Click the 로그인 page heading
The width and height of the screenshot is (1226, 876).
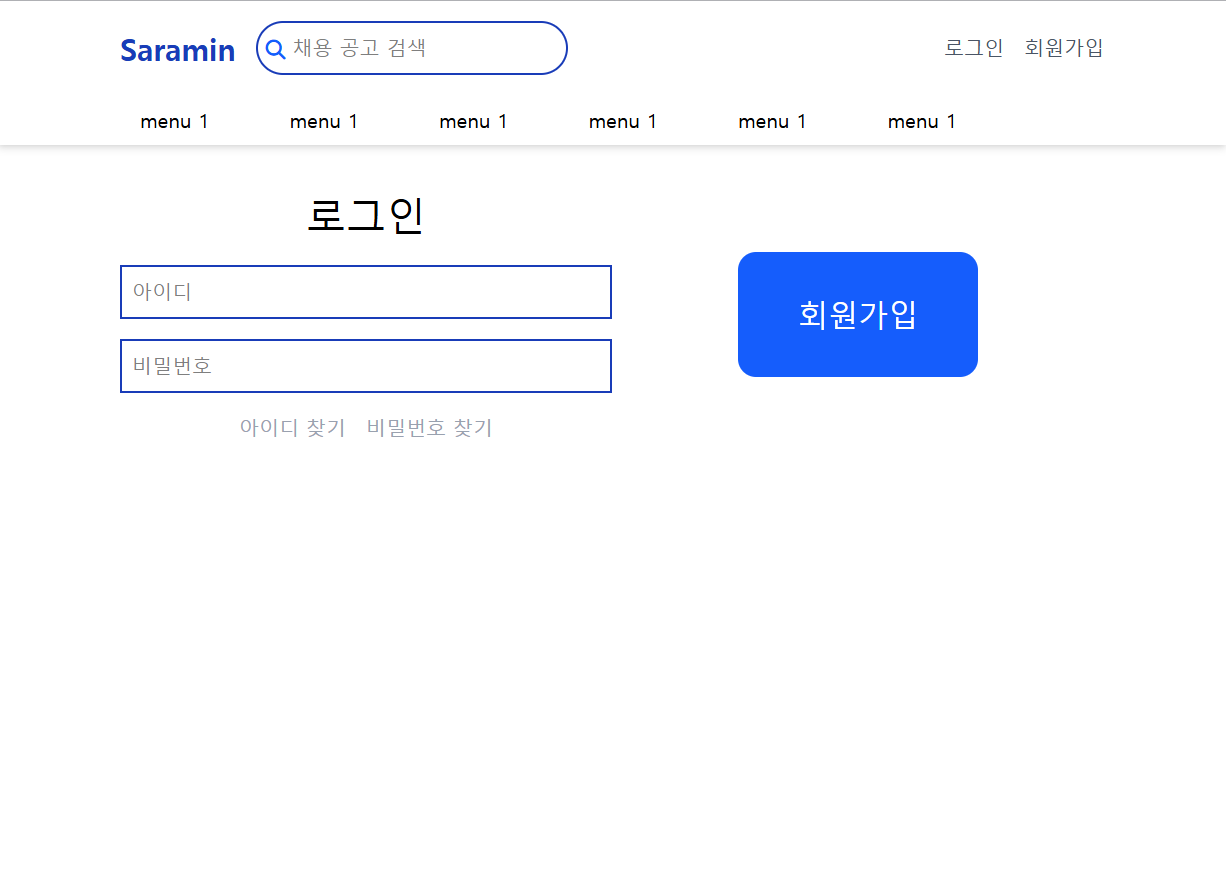coord(366,216)
